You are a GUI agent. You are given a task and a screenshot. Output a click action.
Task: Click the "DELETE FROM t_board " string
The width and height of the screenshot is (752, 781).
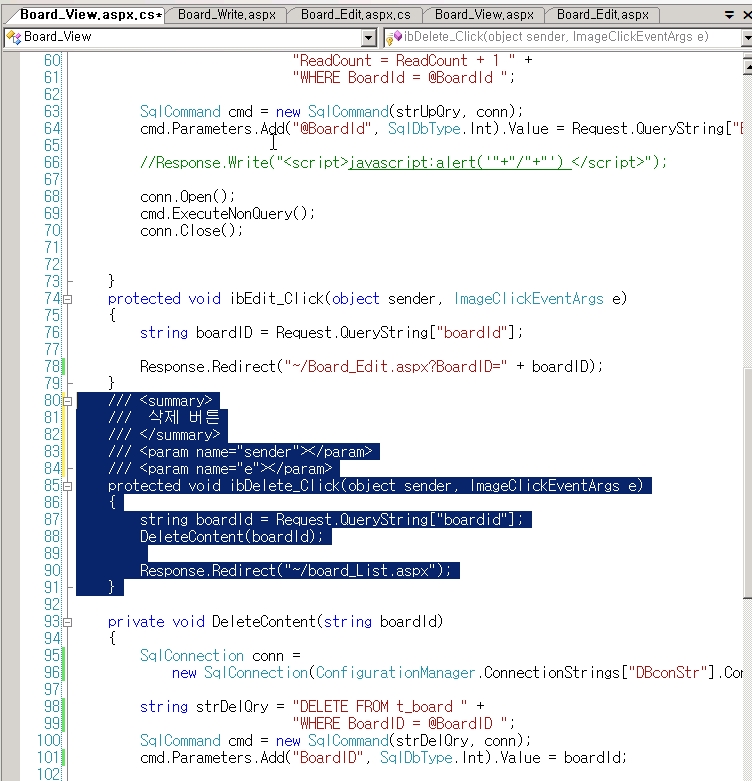pos(380,706)
